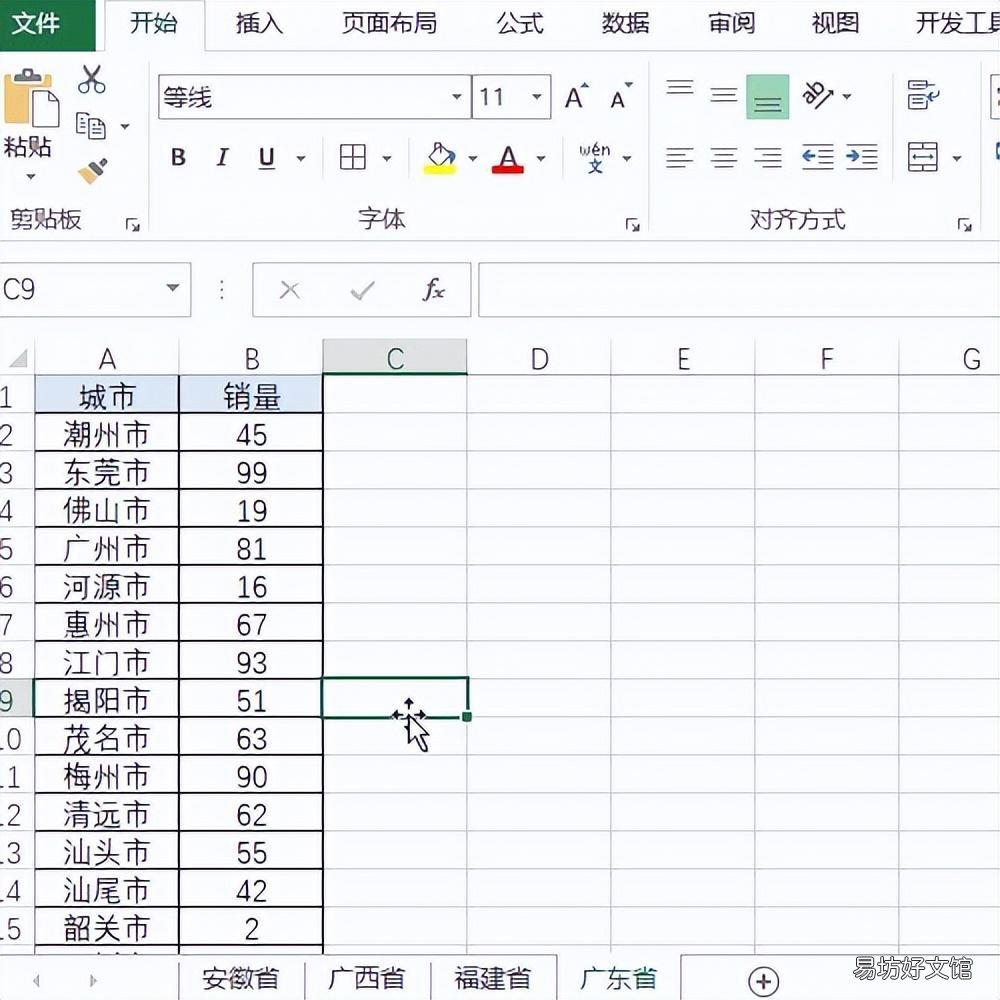
Task: Center text horizontally
Action: tap(724, 158)
